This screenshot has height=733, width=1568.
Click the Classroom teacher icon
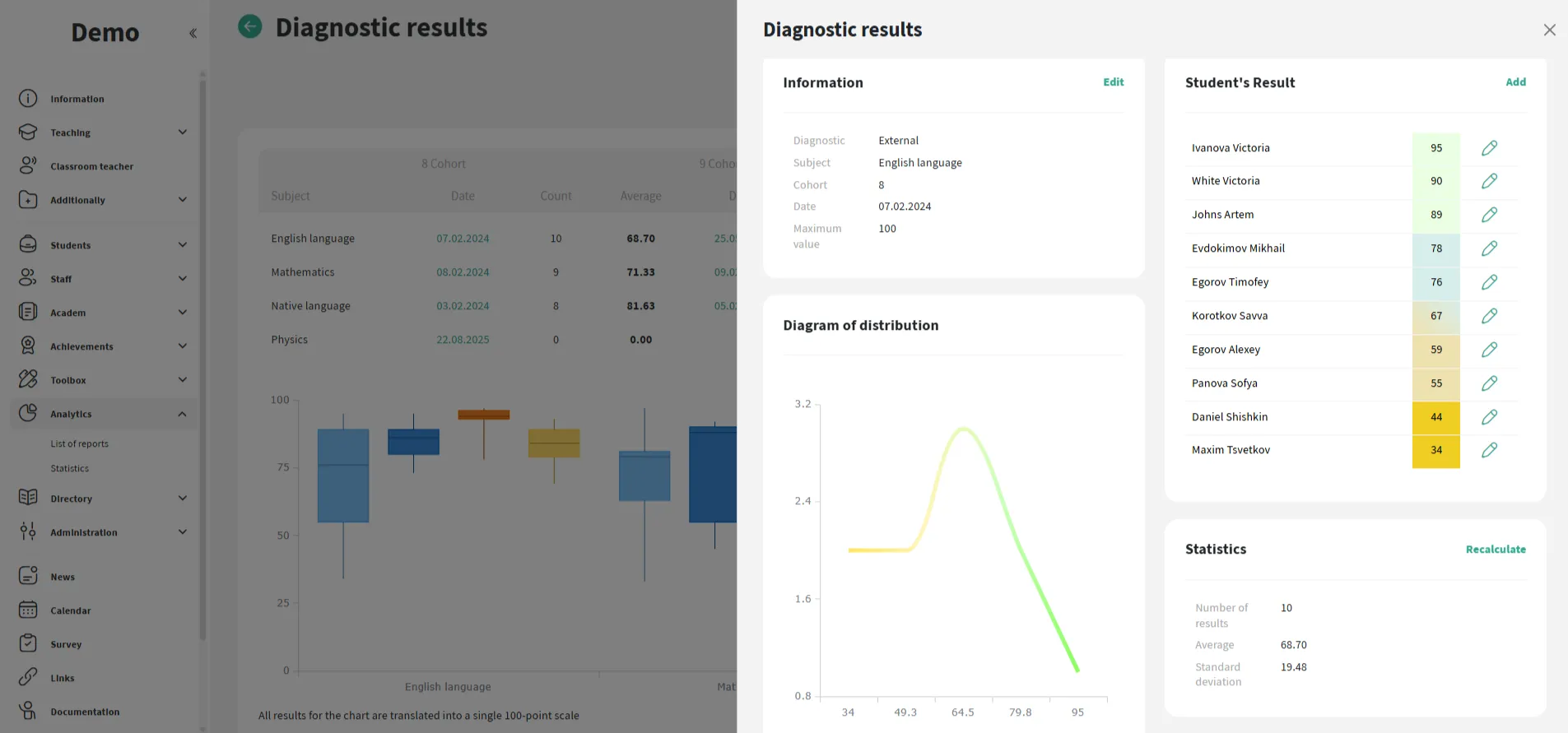[x=28, y=166]
